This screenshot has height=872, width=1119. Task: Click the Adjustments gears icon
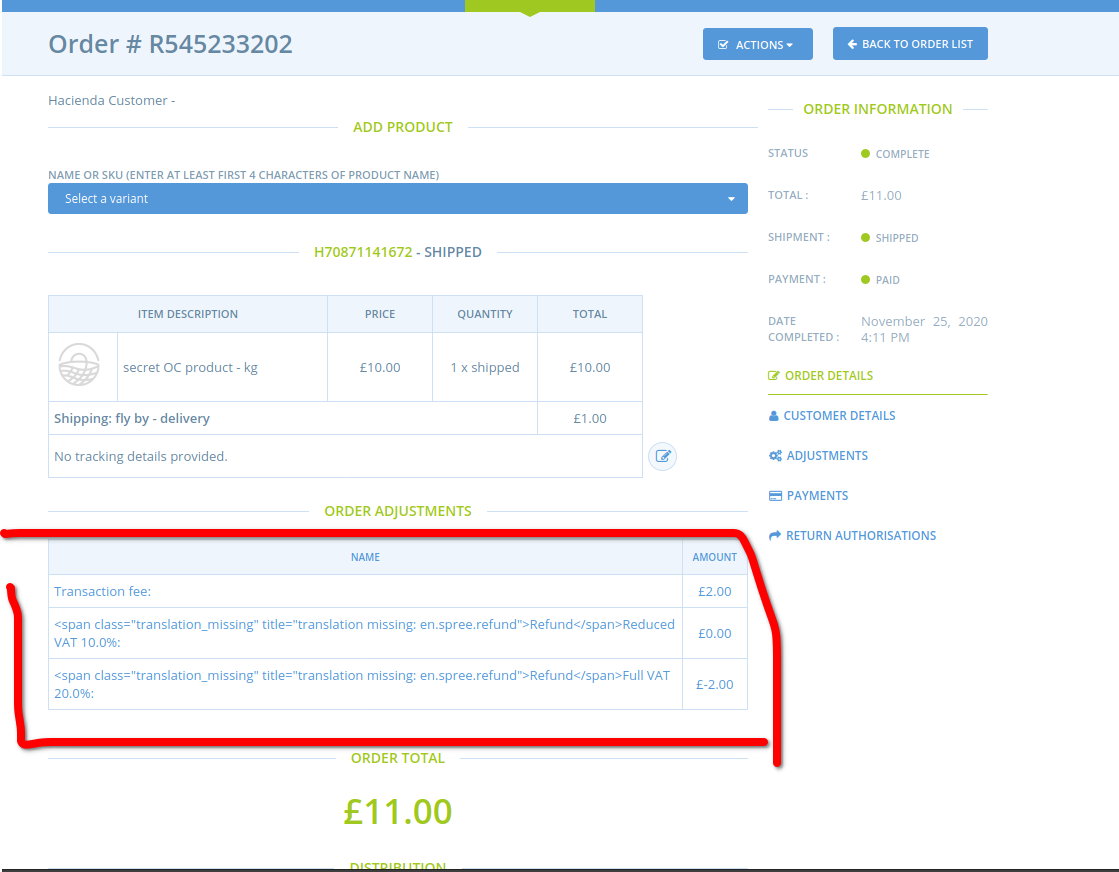(775, 455)
